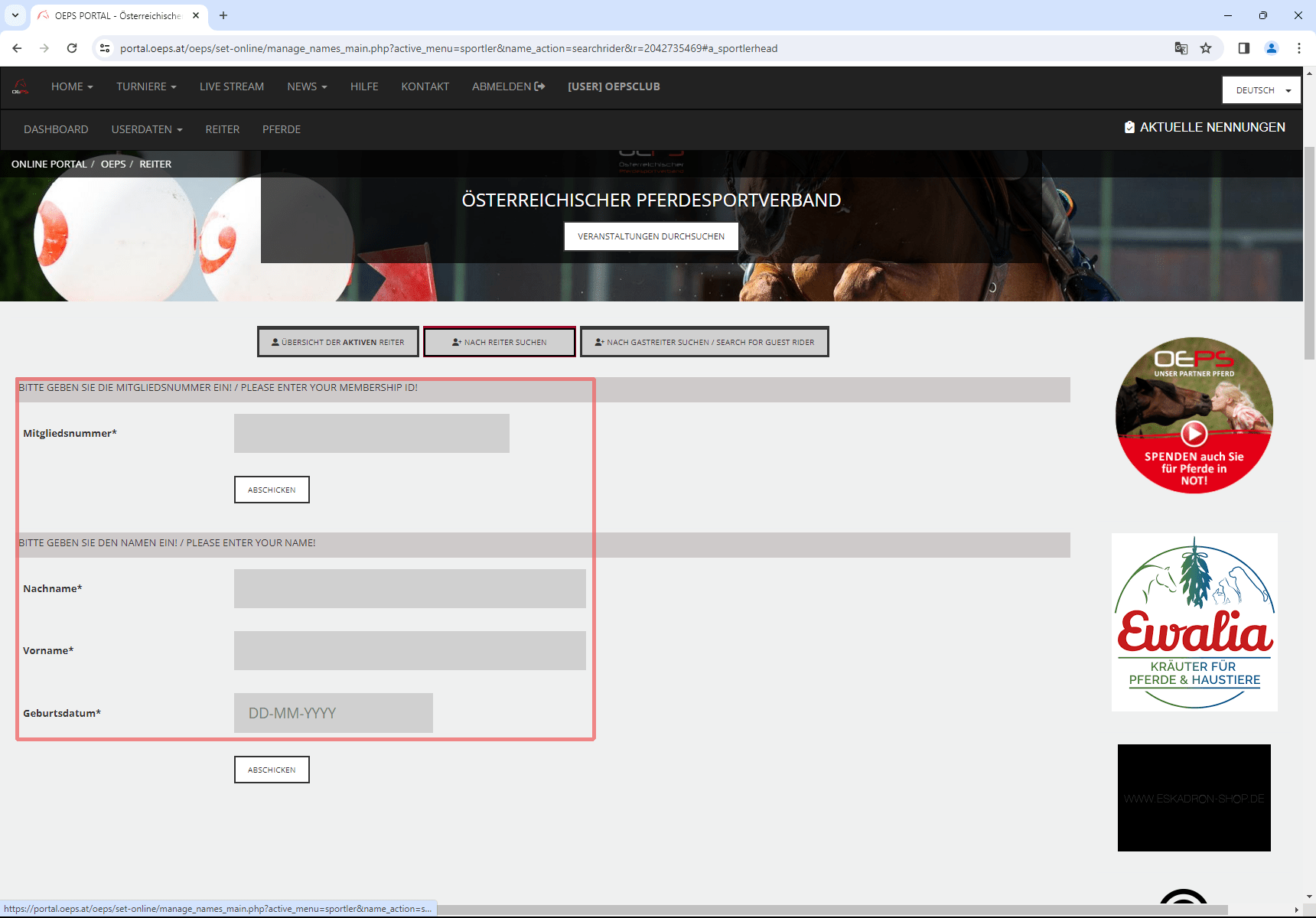Go to DASHBOARD in the submenu

[56, 129]
